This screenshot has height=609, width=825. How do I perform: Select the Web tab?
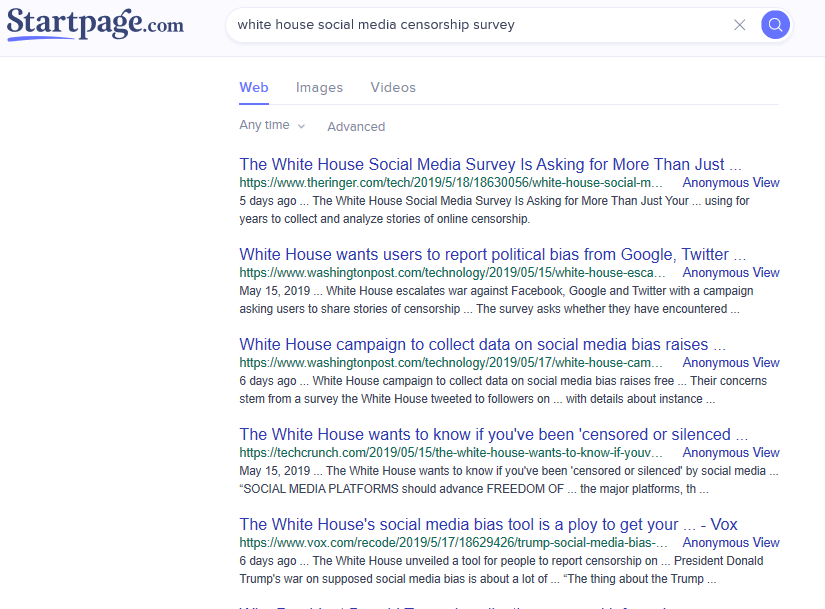[x=254, y=88]
